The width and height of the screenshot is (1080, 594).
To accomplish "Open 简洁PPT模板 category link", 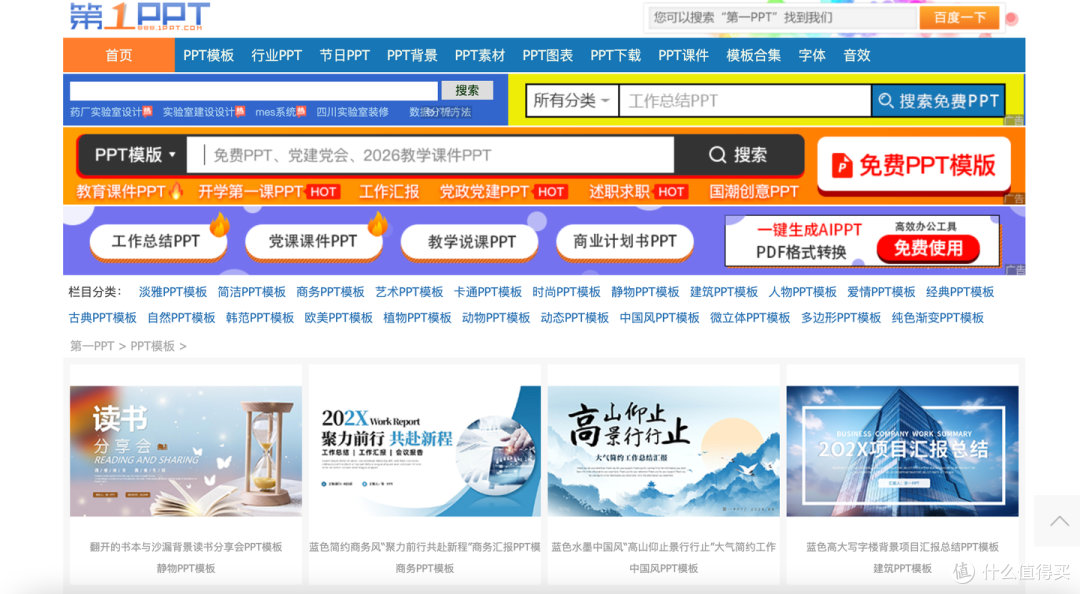I will pos(251,292).
